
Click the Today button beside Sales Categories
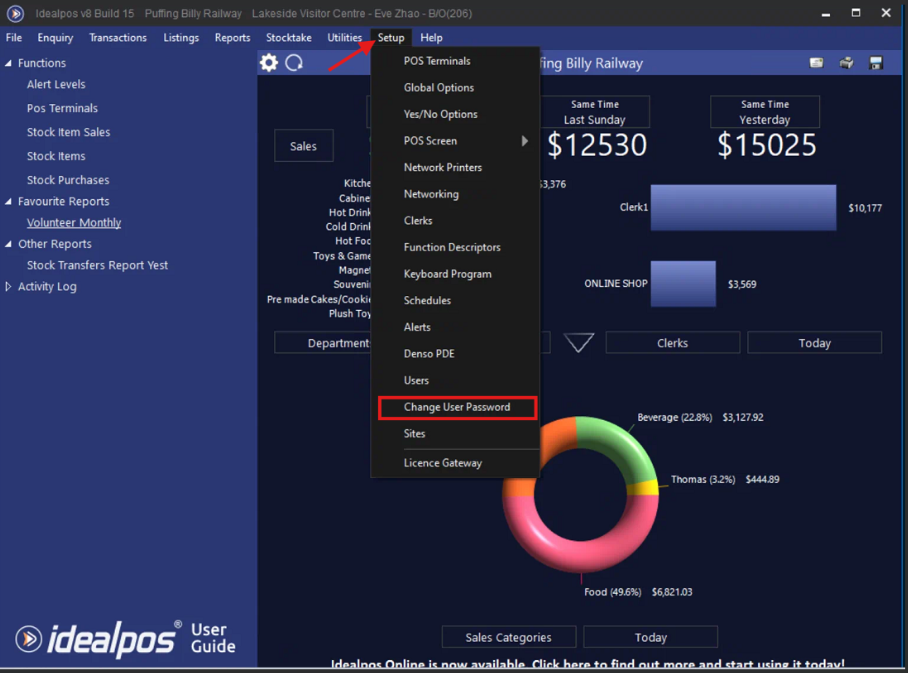coord(651,637)
